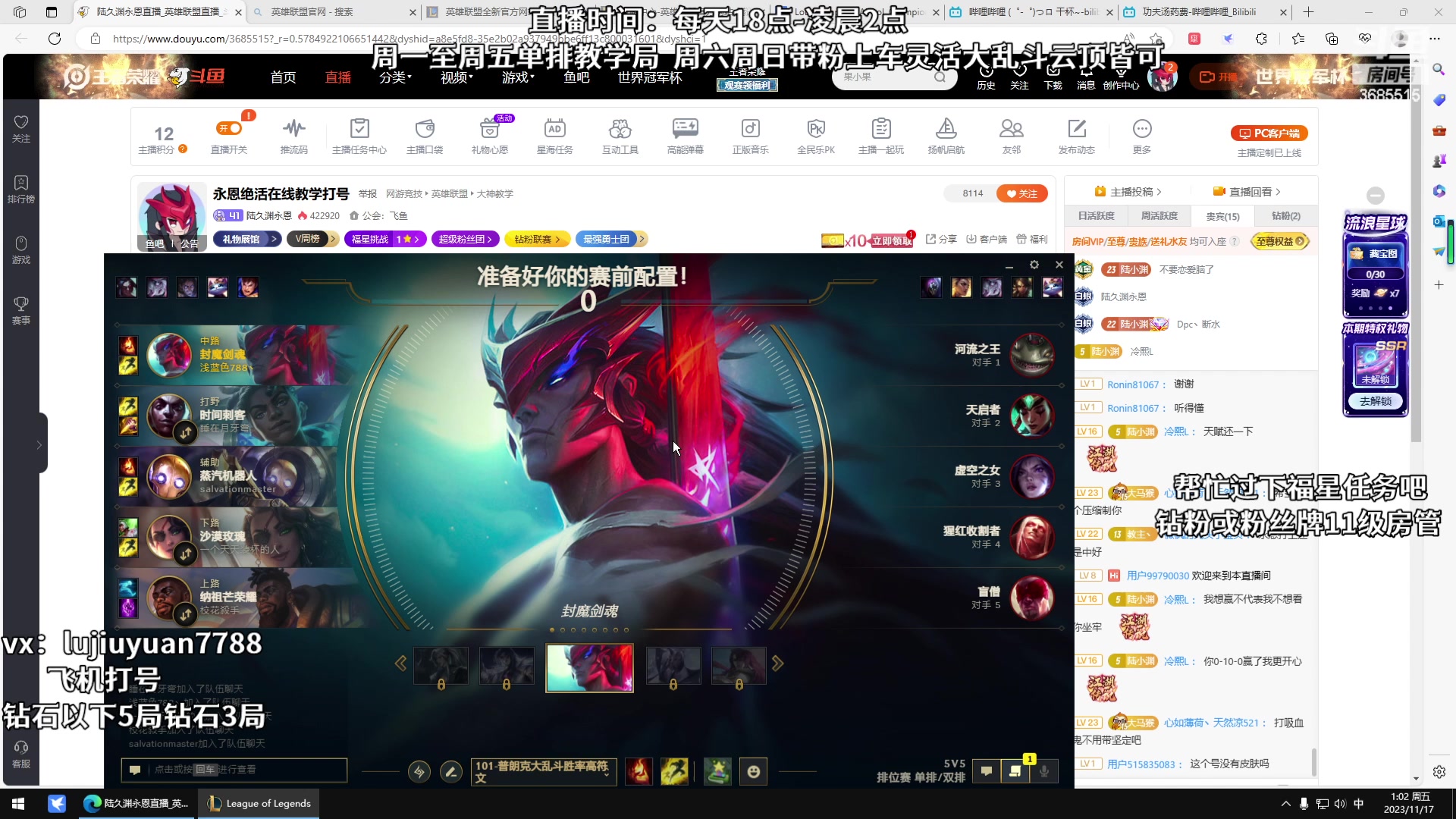This screenshot has width=1456, height=819.
Task: Expand the collapsed left sidebar arrow
Action: tap(39, 445)
